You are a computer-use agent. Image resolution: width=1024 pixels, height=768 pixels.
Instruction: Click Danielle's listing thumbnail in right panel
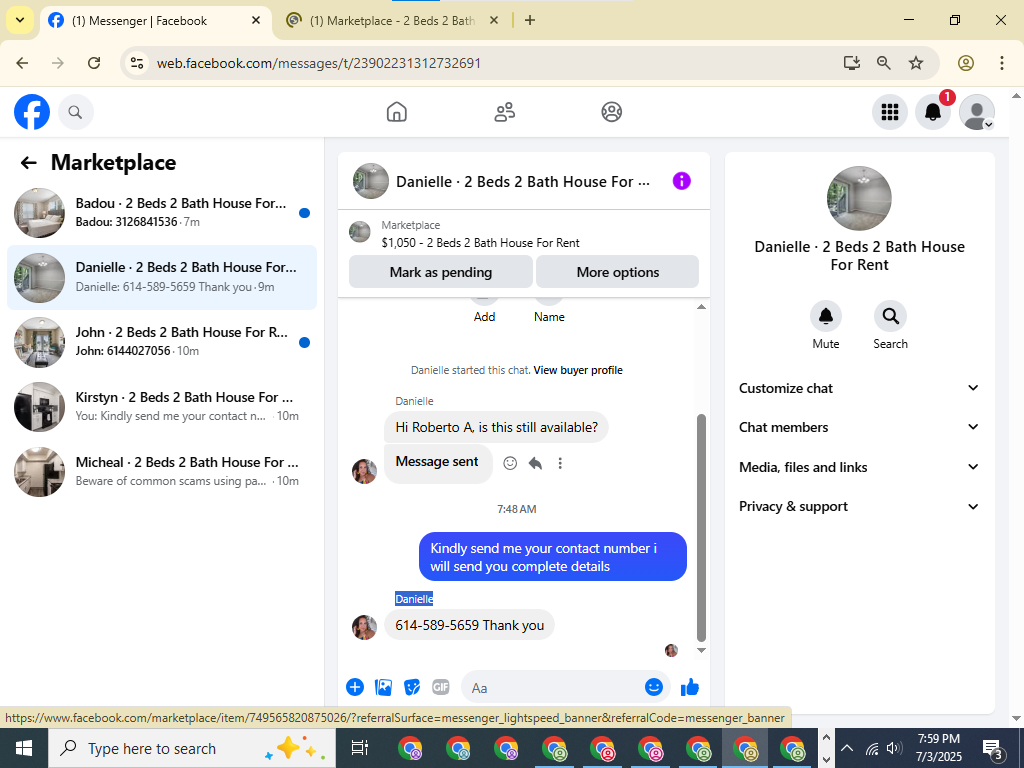[859, 198]
